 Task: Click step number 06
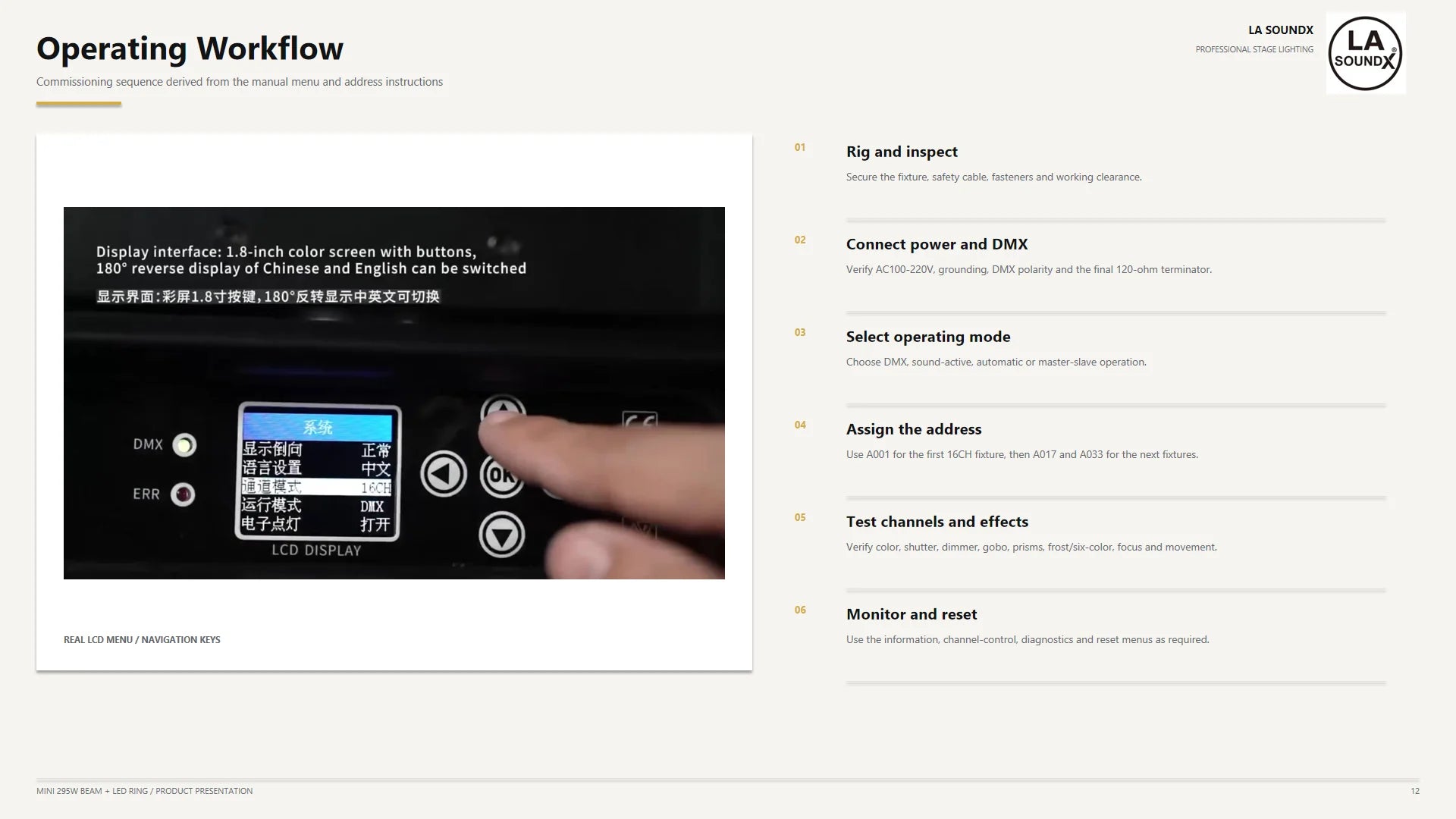tap(800, 610)
